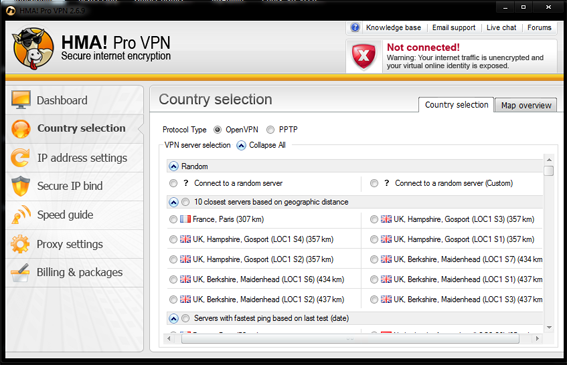Viewport: 567px width, 365px height.
Task: Select UK Maidenhead LOC1 S2 (437 km) server
Action: pyautogui.click(x=173, y=300)
